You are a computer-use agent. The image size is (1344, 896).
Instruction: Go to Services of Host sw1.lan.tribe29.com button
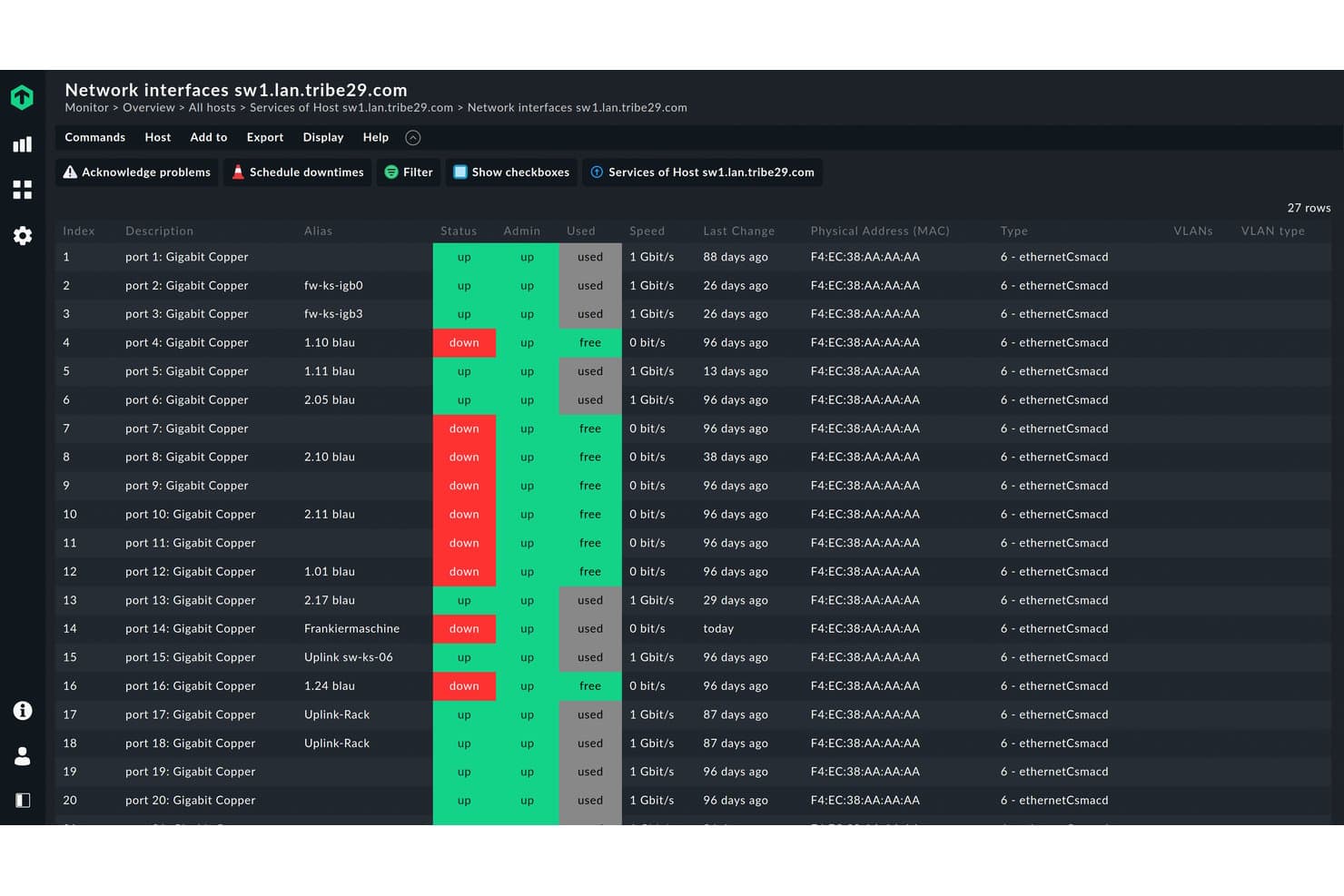click(702, 172)
